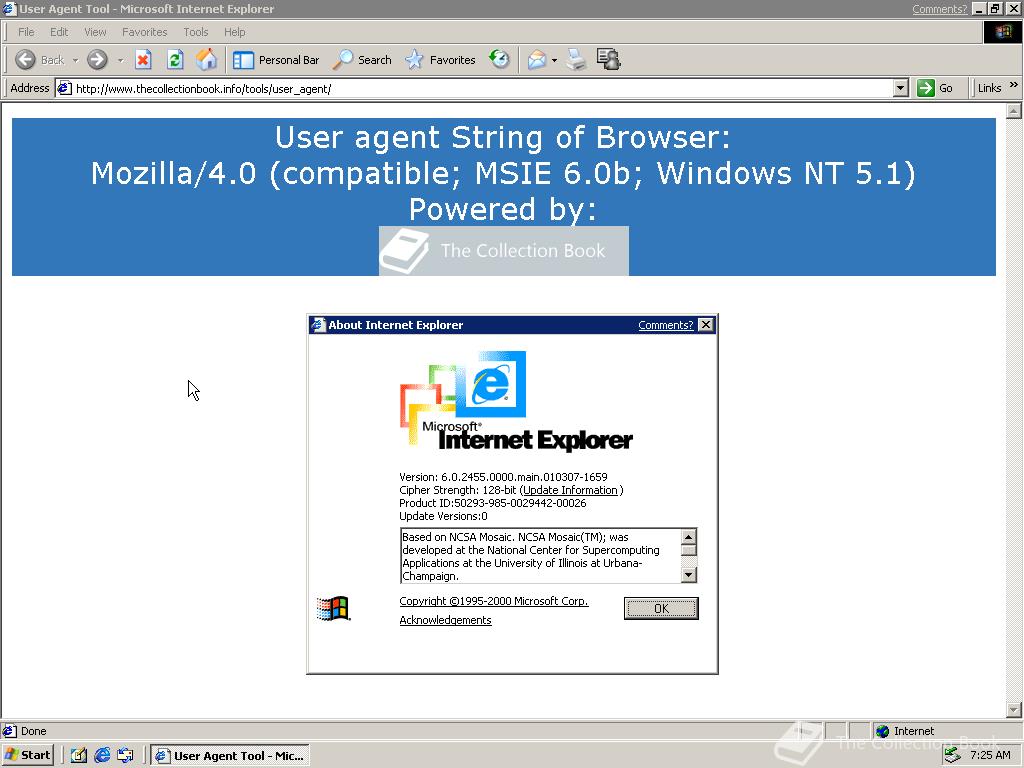Screen dimensions: 1024x768
Task: Open the File menu
Action: [26, 32]
